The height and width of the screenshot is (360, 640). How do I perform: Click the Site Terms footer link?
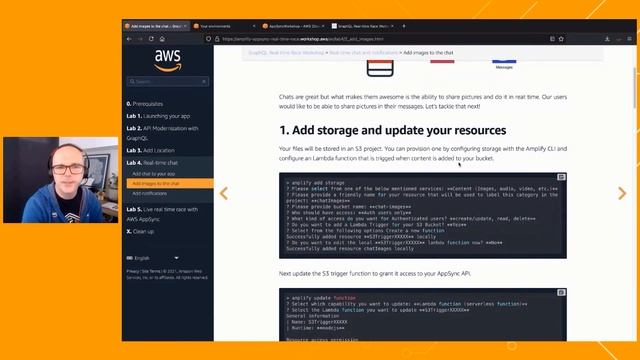(x=151, y=271)
